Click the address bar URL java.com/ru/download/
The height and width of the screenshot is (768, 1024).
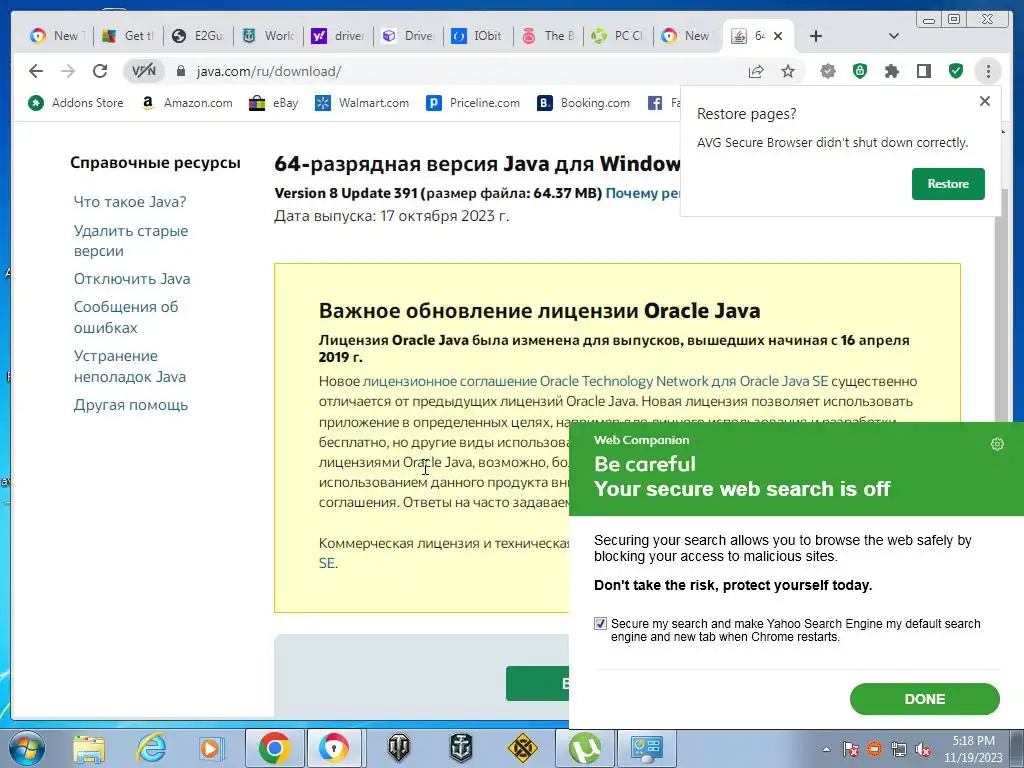[x=269, y=71]
